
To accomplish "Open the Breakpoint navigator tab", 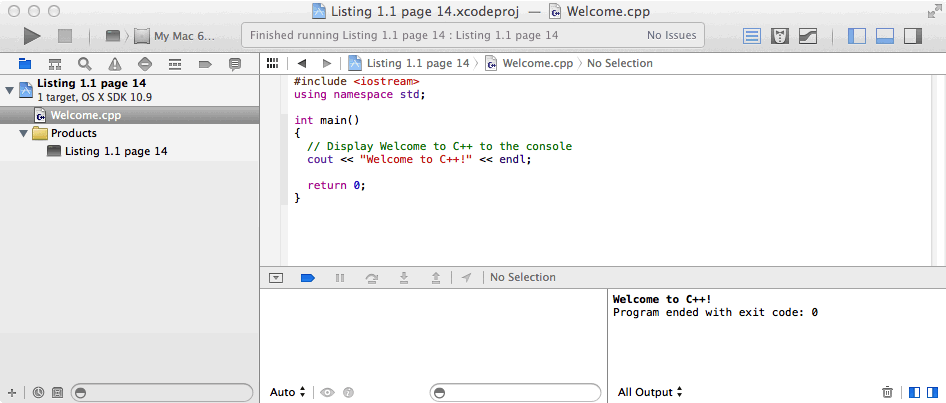I will (x=205, y=63).
